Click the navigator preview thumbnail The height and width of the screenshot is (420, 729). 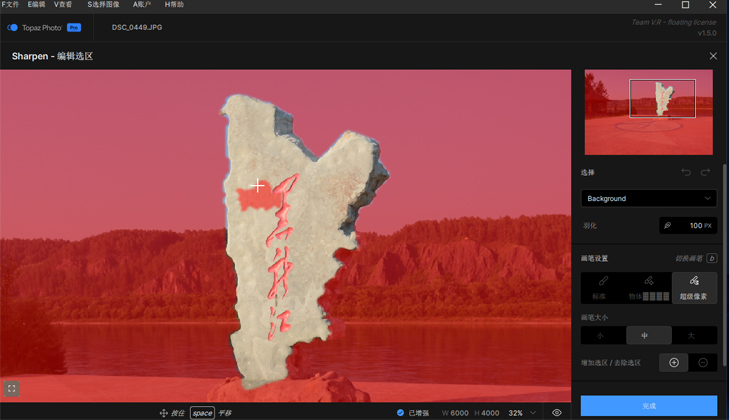[x=648, y=112]
